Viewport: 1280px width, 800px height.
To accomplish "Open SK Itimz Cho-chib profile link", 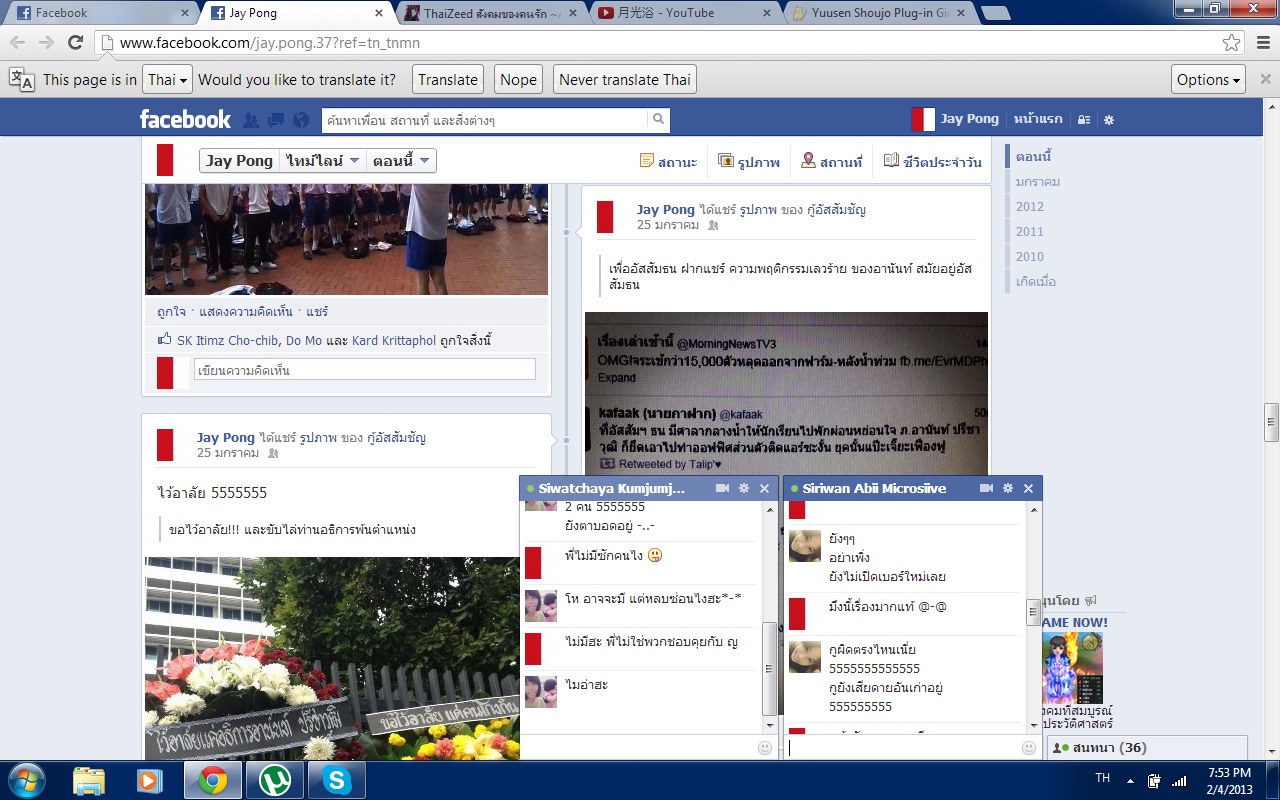I will [229, 341].
